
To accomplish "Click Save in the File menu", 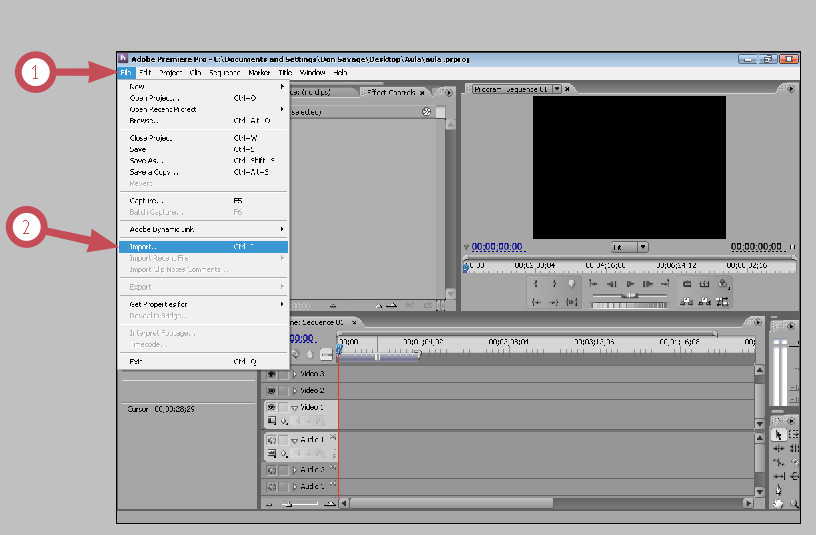I will 203,149.
